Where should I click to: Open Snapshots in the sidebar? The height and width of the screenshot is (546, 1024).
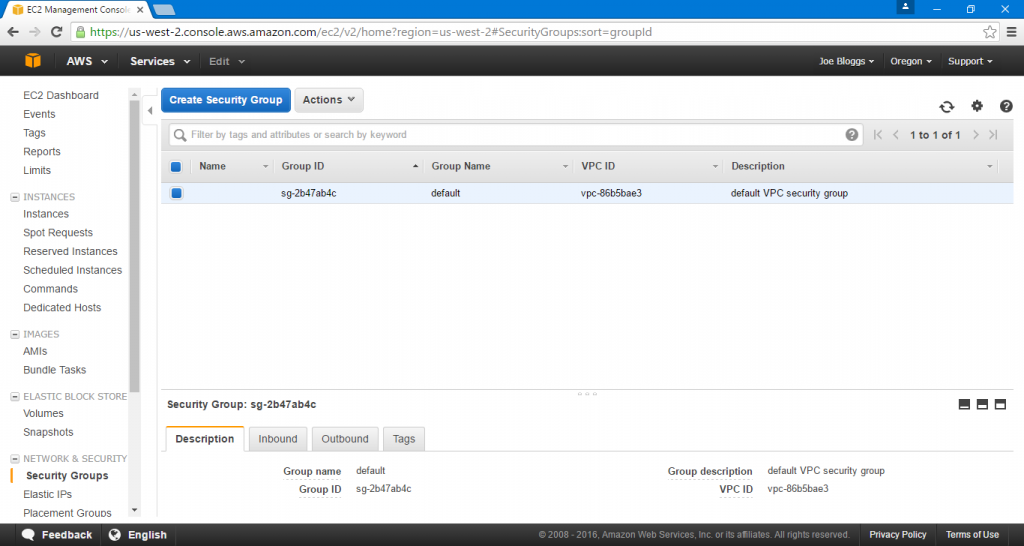pos(48,432)
